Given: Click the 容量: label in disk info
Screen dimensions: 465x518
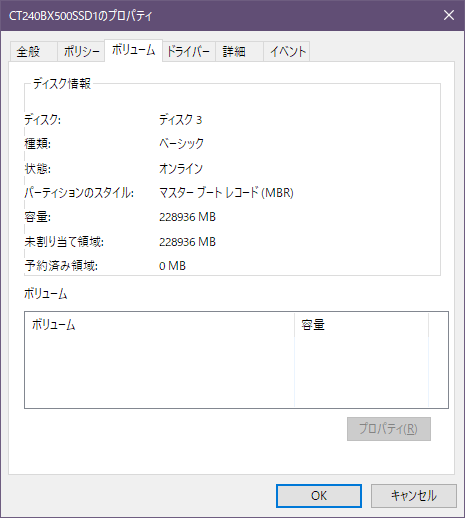Looking at the screenshot, I should tap(37, 217).
